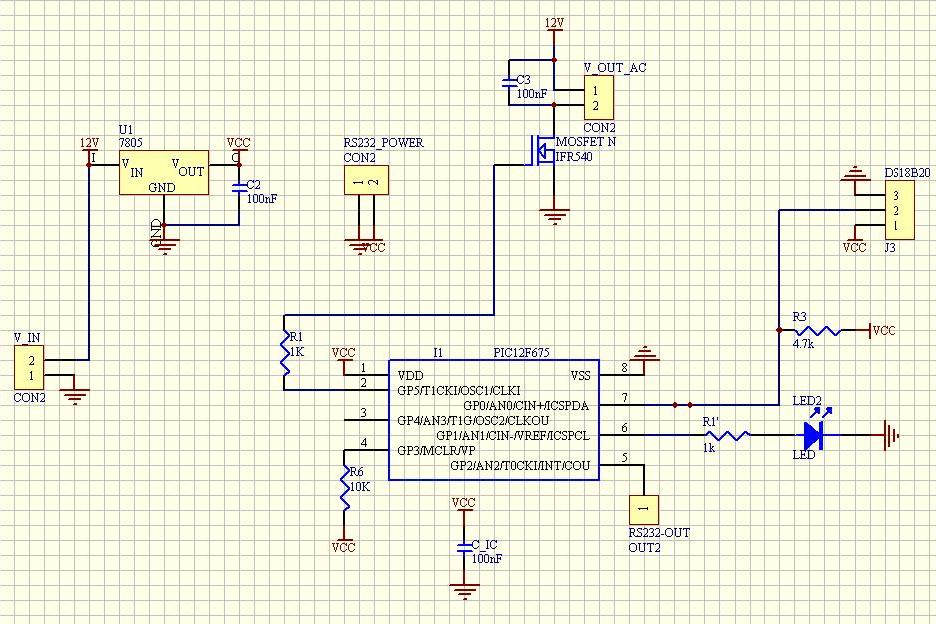Select the C_IC 100nF decoupling capacitor
The height and width of the screenshot is (624, 936).
(465, 548)
